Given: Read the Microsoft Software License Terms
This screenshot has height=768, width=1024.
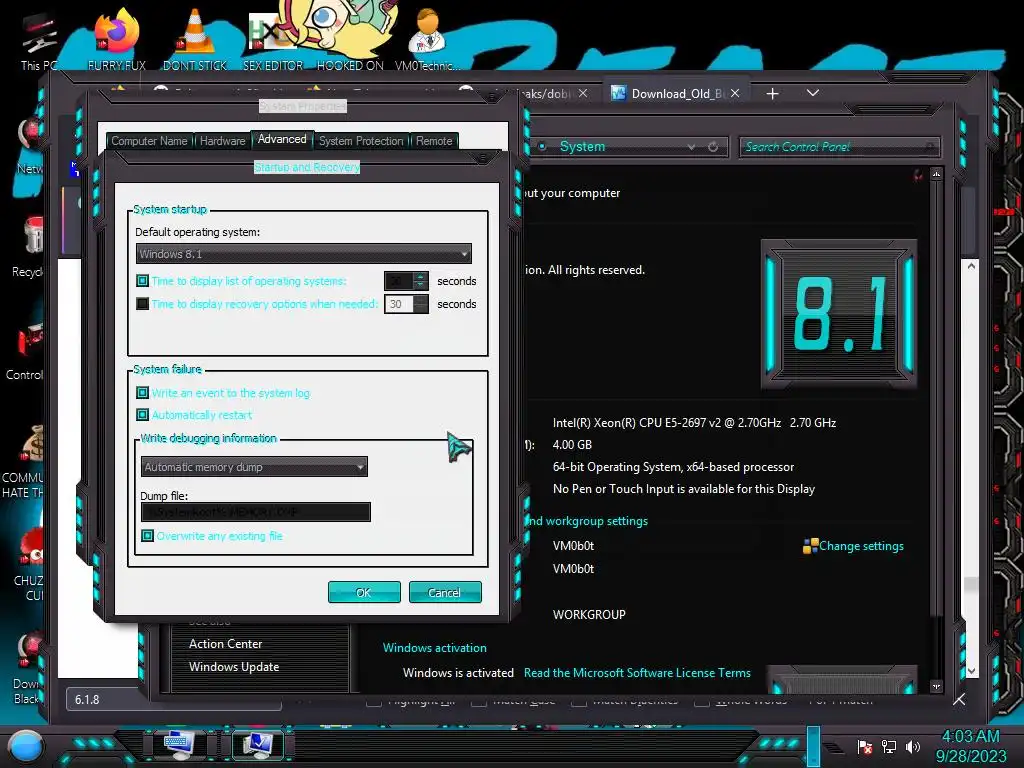Looking at the screenshot, I should point(637,673).
